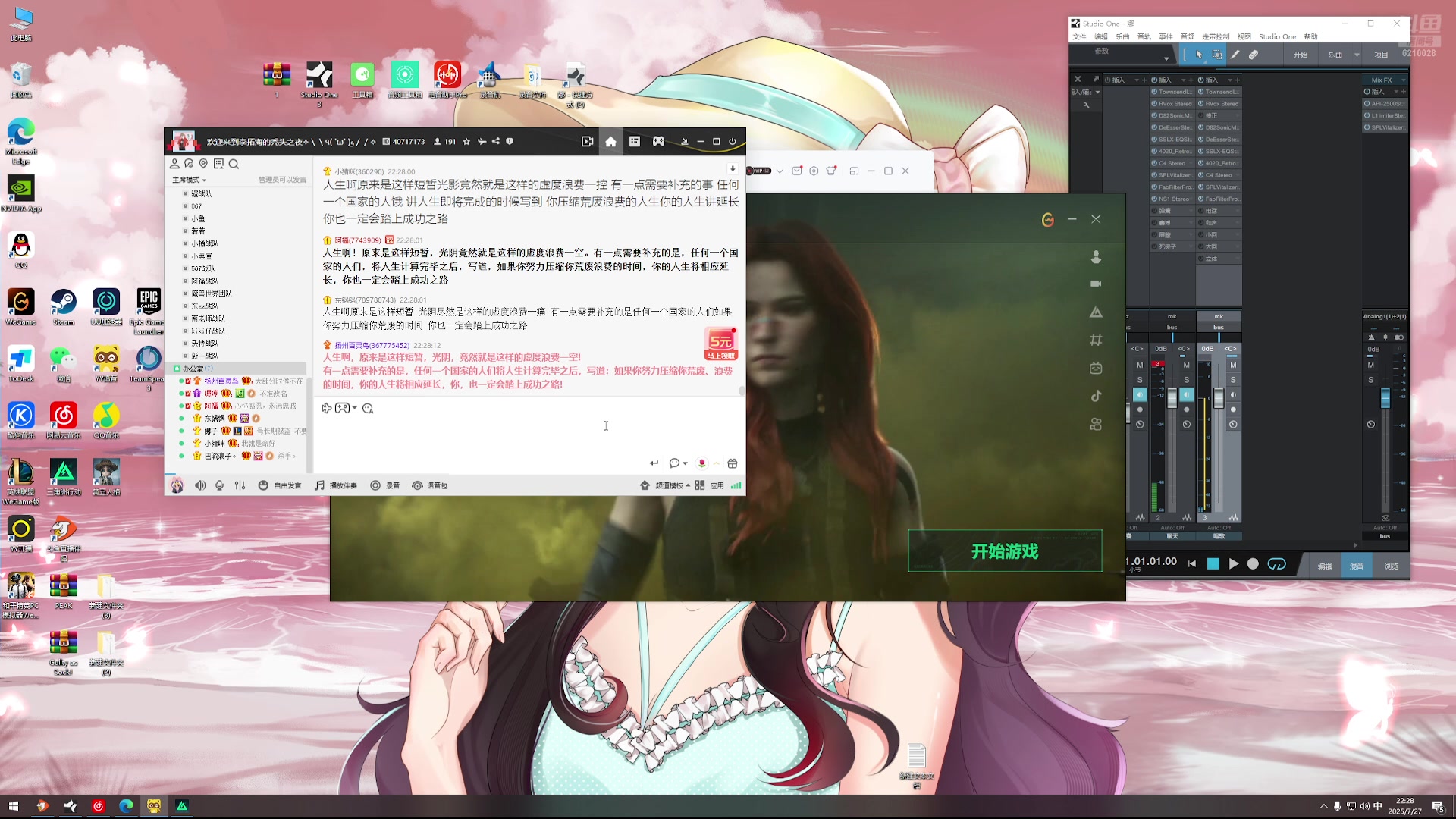Share the YY channel
The image size is (1456, 819).
coord(495,141)
